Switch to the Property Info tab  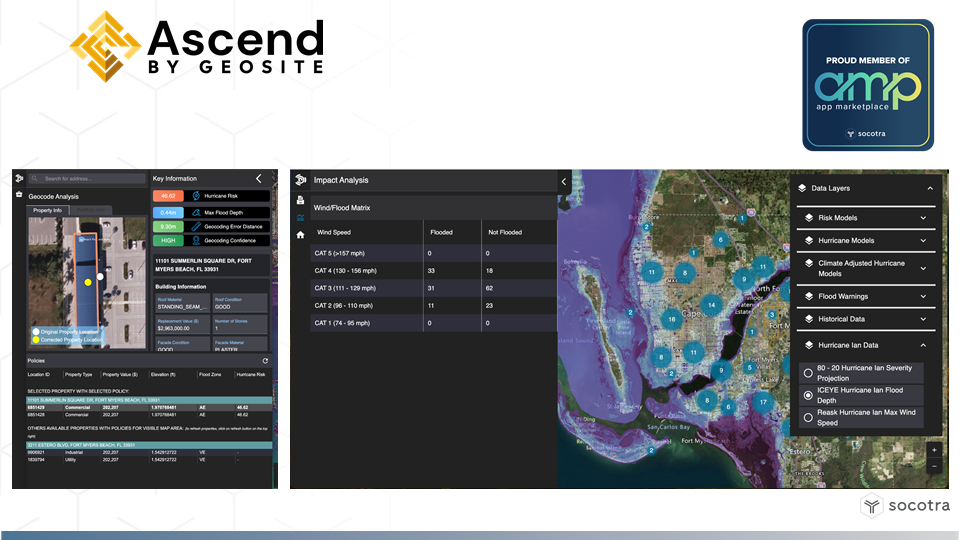[x=48, y=210]
